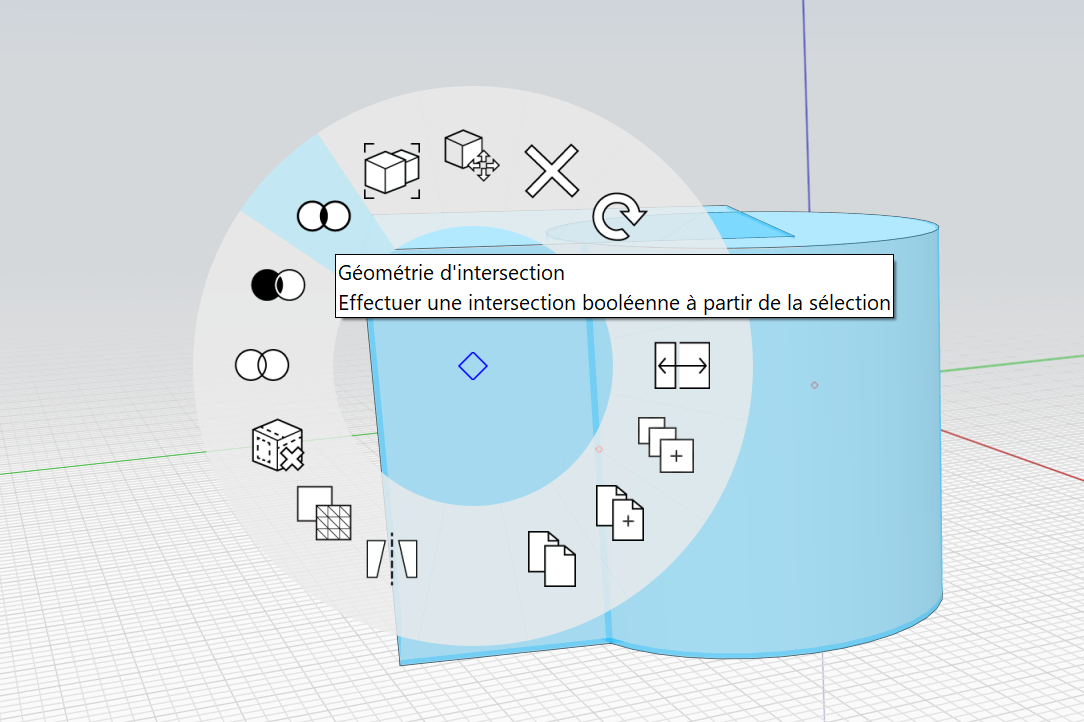Click the Move cube-with-arrows icon
Viewport: 1084px width, 722px height.
[x=471, y=155]
